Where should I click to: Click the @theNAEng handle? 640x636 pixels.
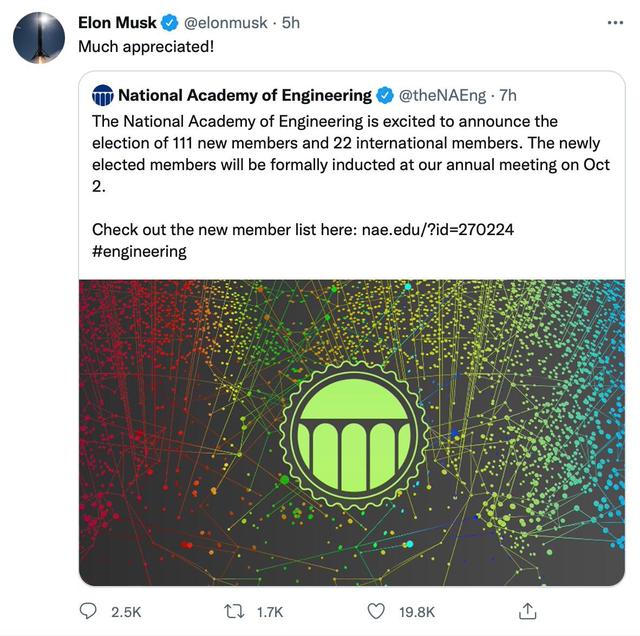(x=443, y=96)
